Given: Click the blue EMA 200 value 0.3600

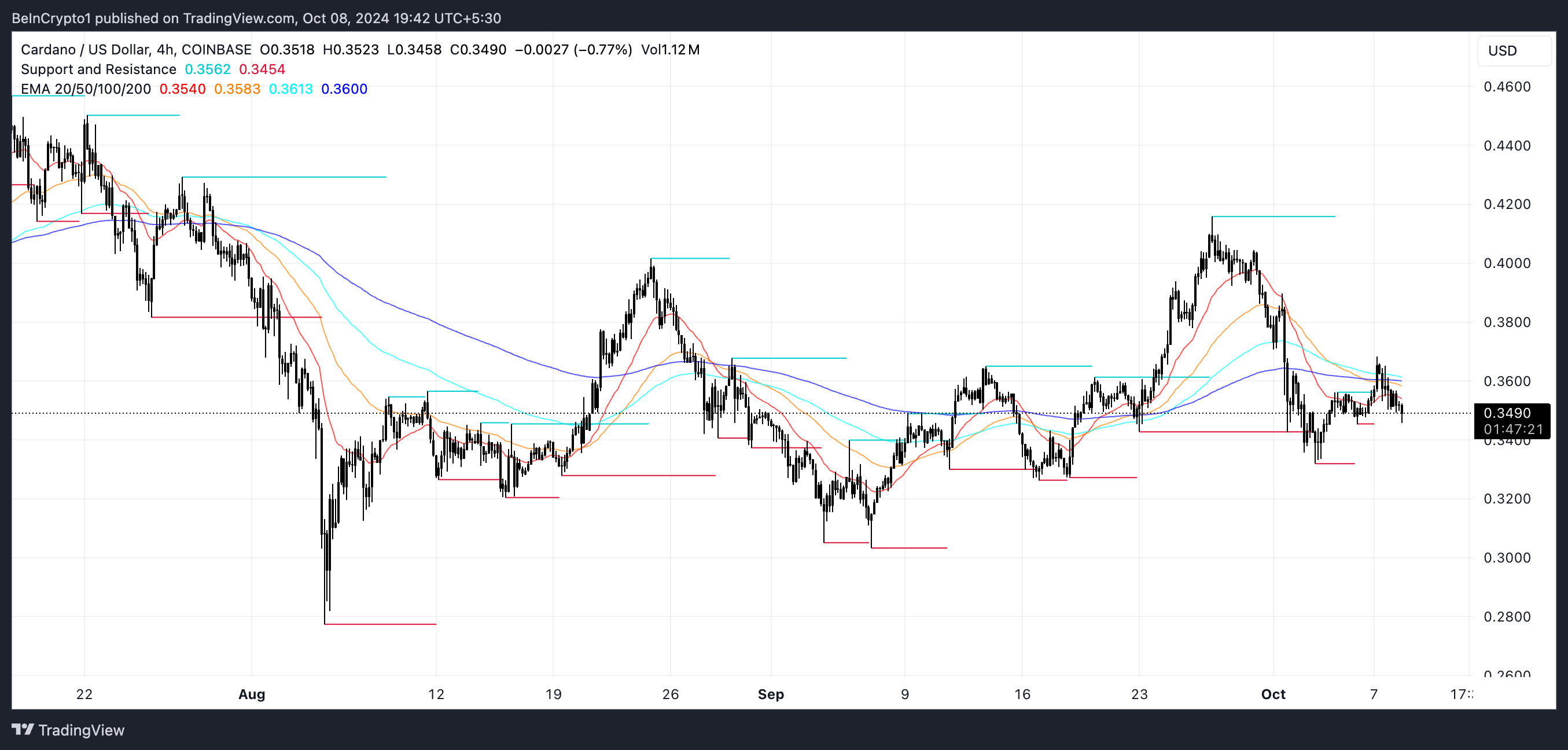Looking at the screenshot, I should point(344,89).
